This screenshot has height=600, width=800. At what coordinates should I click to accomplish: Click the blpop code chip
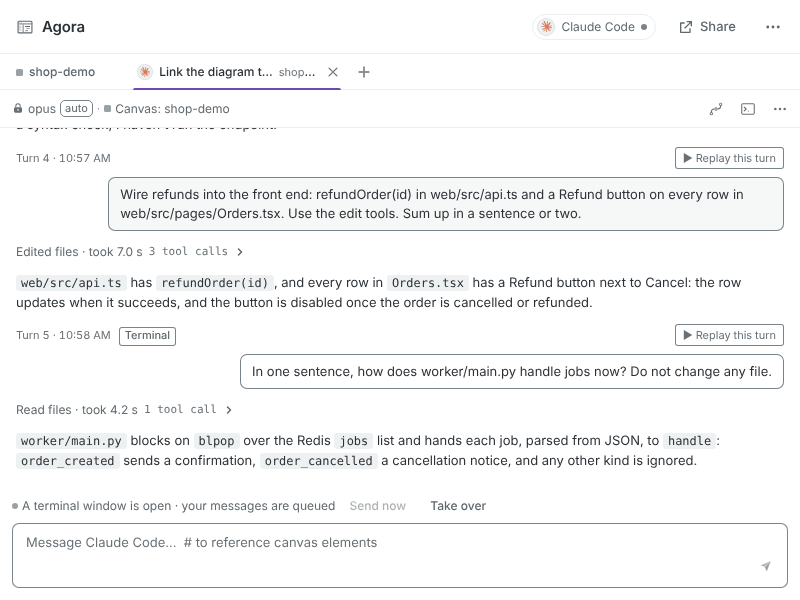[x=216, y=441]
